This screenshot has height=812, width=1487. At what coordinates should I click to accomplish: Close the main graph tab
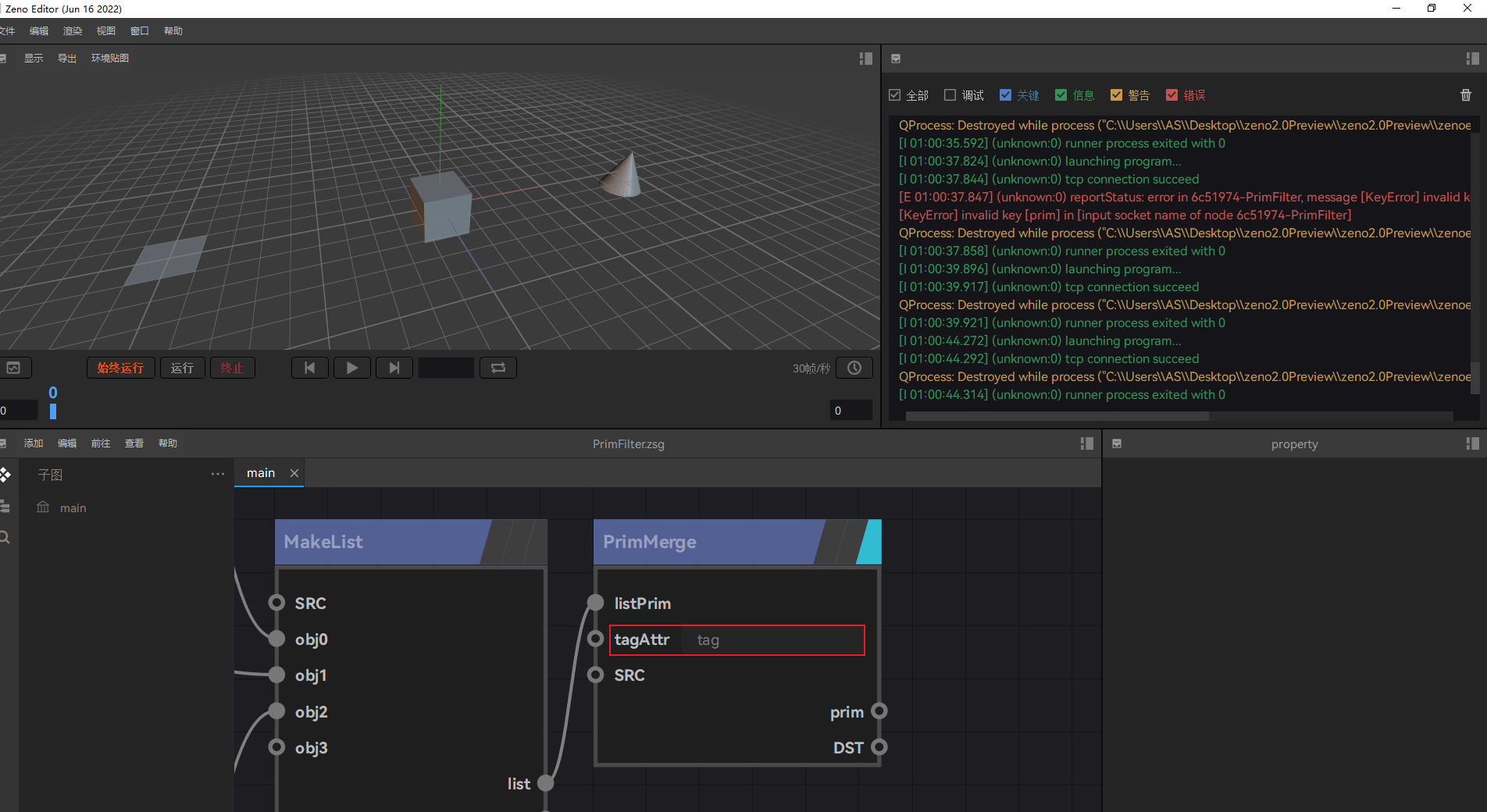(x=294, y=473)
